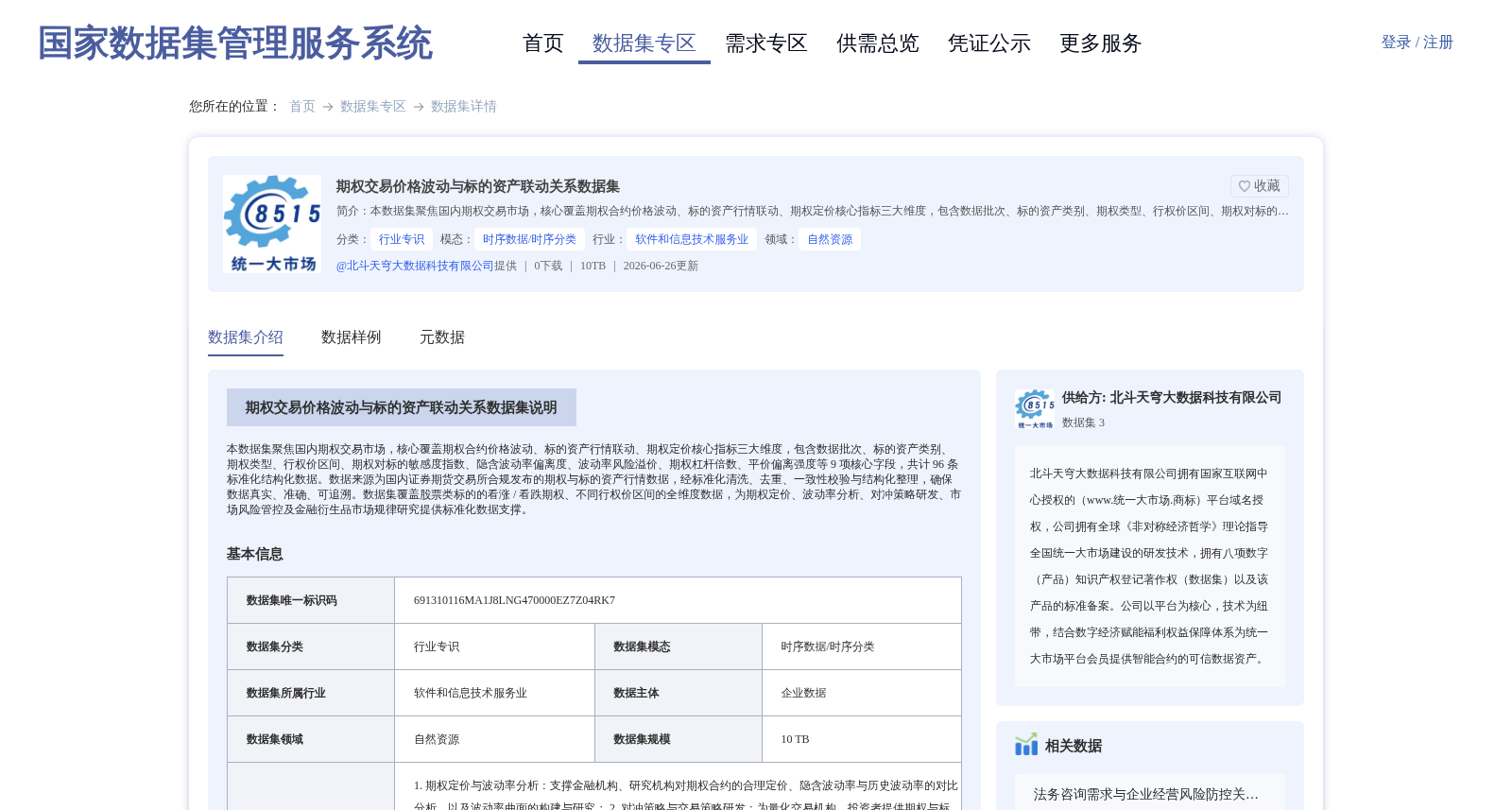Click the supplier logo icon beside 供给方
The height and width of the screenshot is (810, 1512).
1035,409
